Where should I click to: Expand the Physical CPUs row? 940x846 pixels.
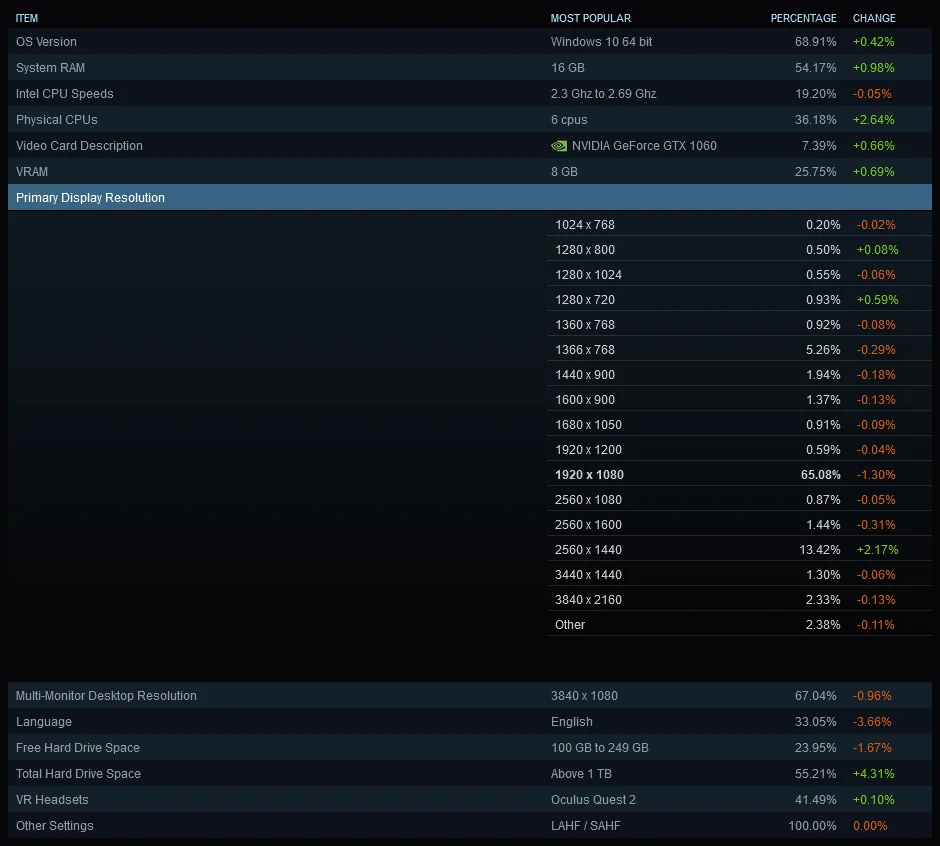[470, 120]
